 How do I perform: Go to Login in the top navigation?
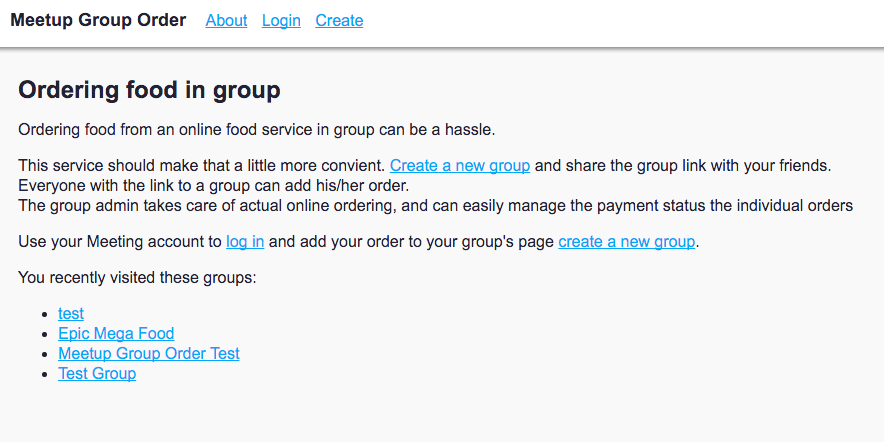coord(281,20)
